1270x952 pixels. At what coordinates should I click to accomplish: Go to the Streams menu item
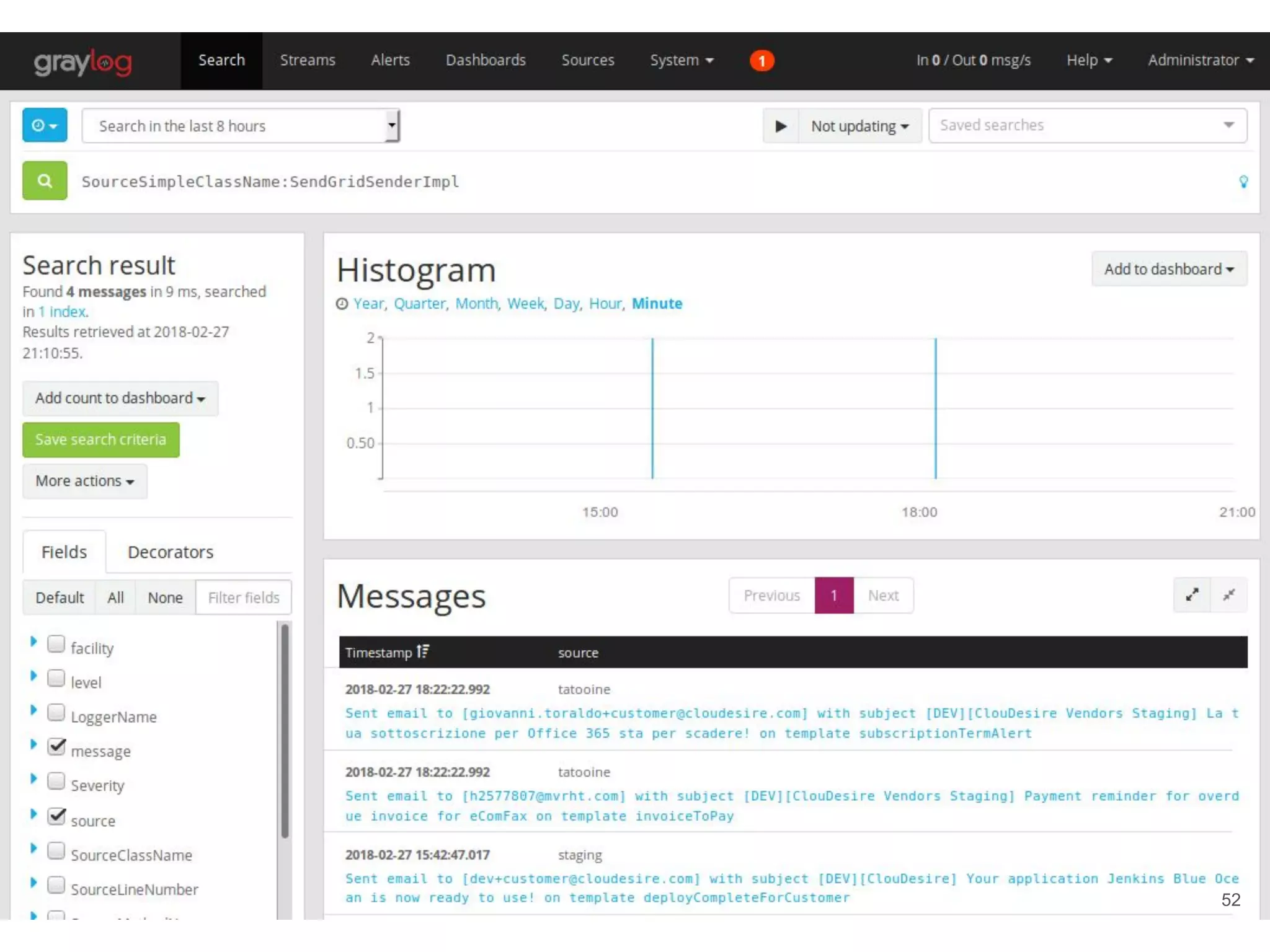click(308, 61)
